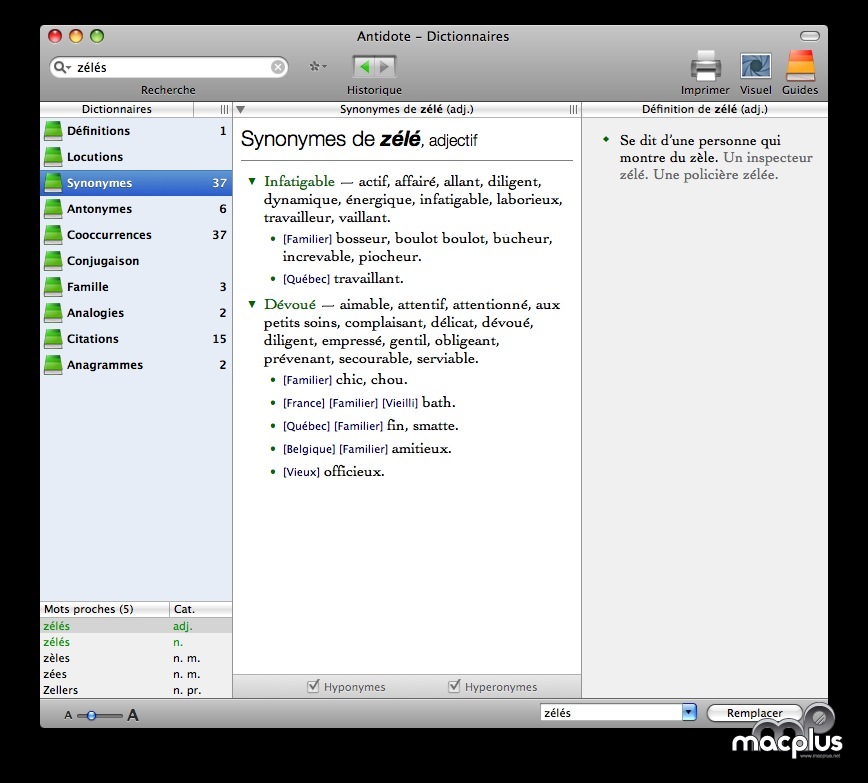The image size is (868, 783).
Task: Switch to the Antonymes label in the list
Action: pos(99,209)
